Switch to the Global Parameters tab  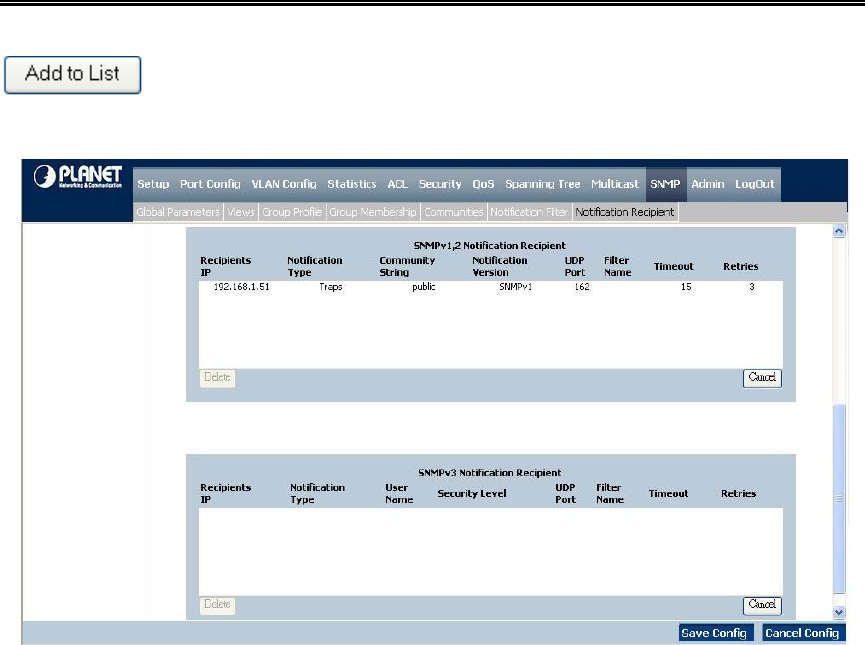(x=178, y=212)
